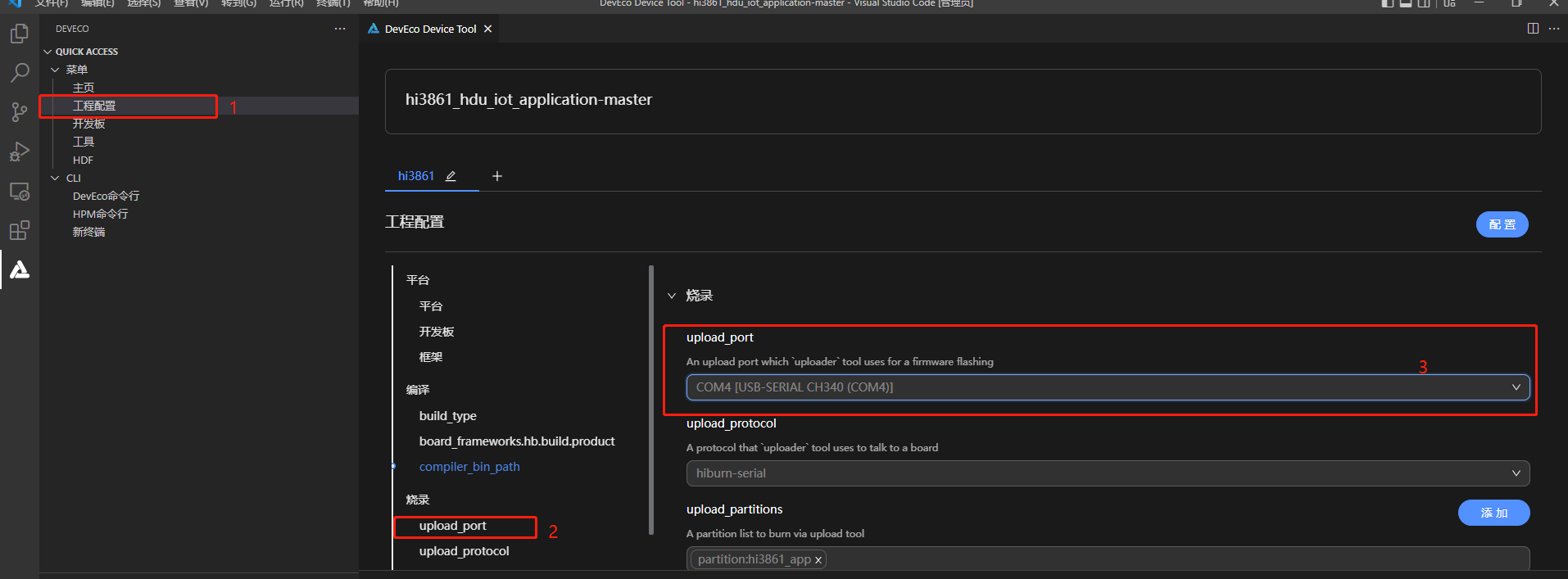Screen dimensions: 1568x579
Task: Click the project title hi3861_hdu_iot_application-master
Action: click(528, 100)
